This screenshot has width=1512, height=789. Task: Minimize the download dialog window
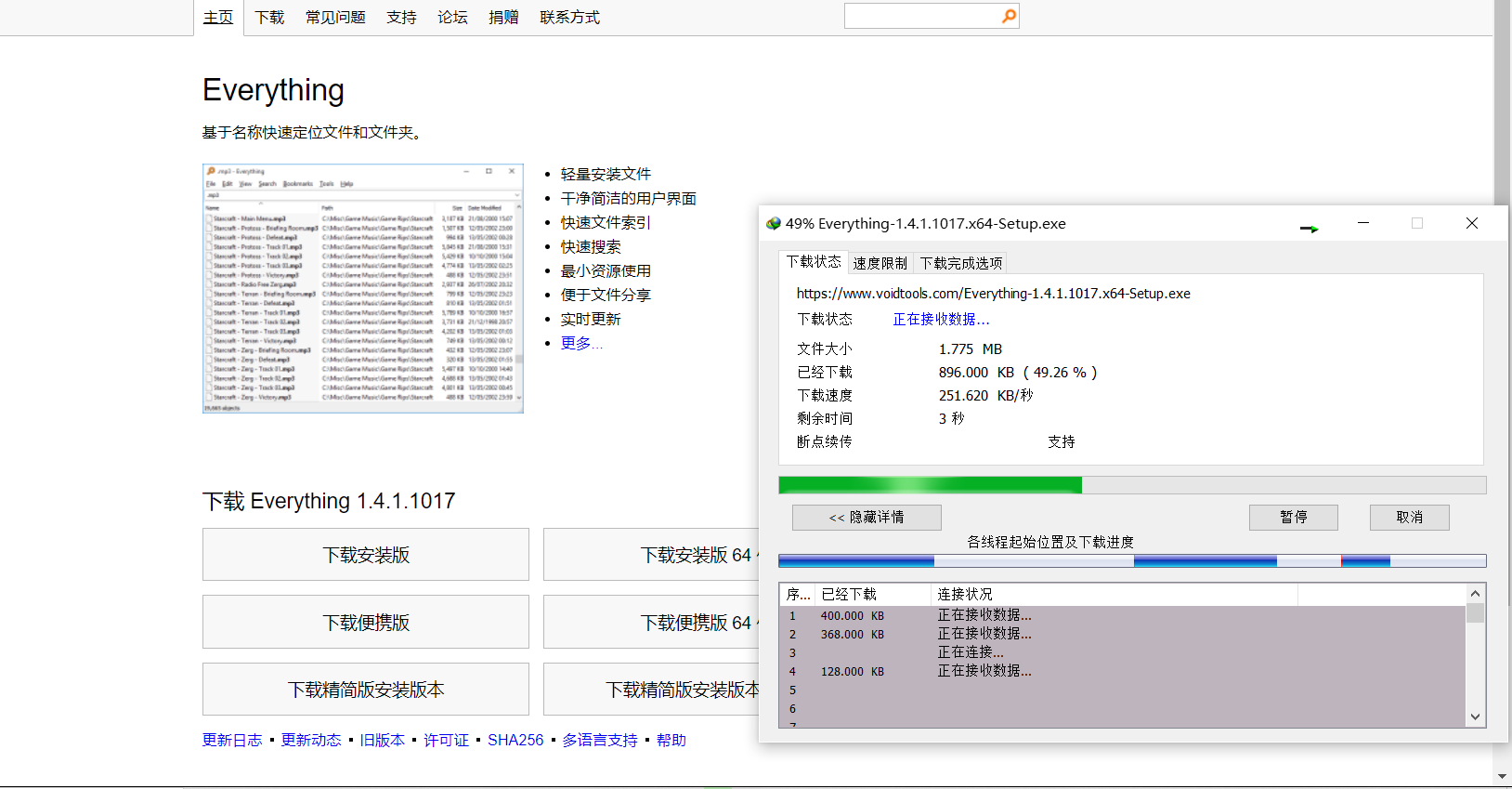coord(1363,223)
